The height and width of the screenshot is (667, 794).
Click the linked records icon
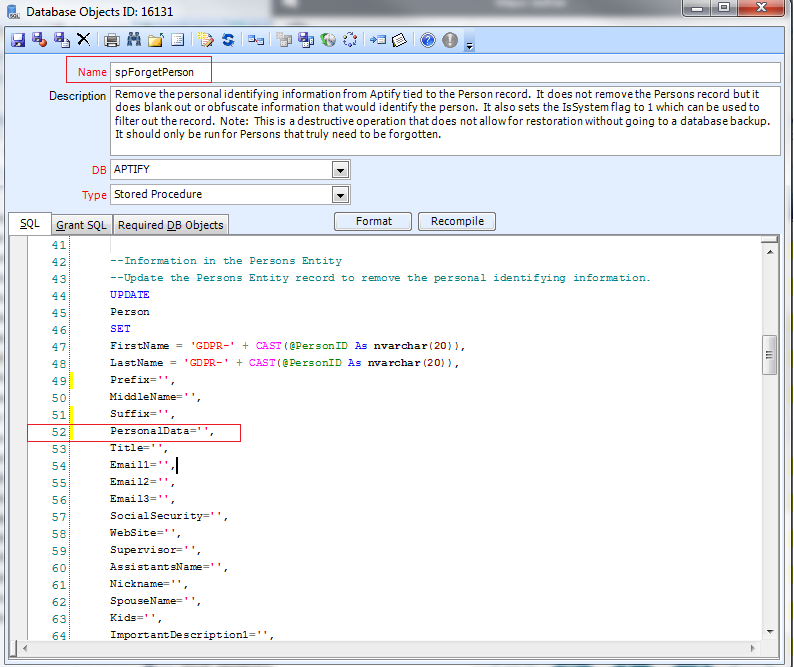click(x=256, y=40)
